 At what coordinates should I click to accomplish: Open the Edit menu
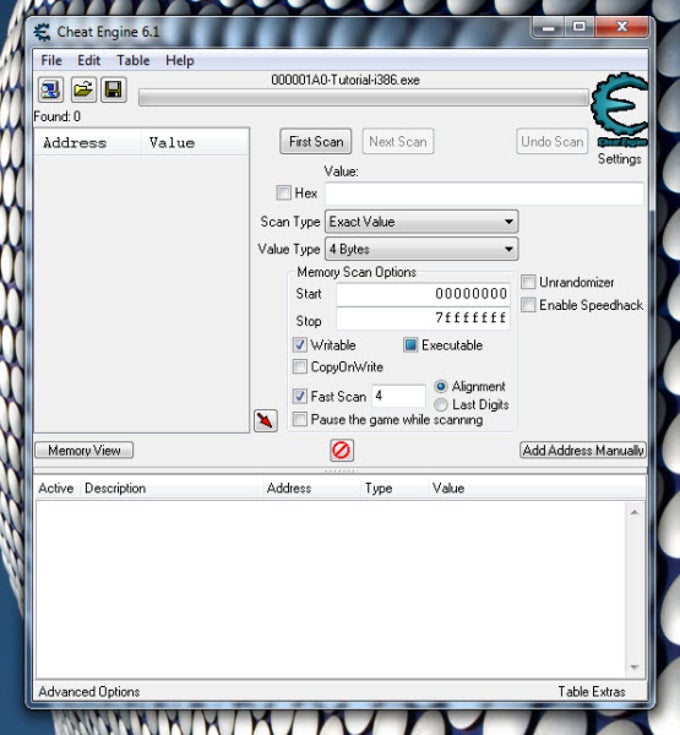(89, 60)
